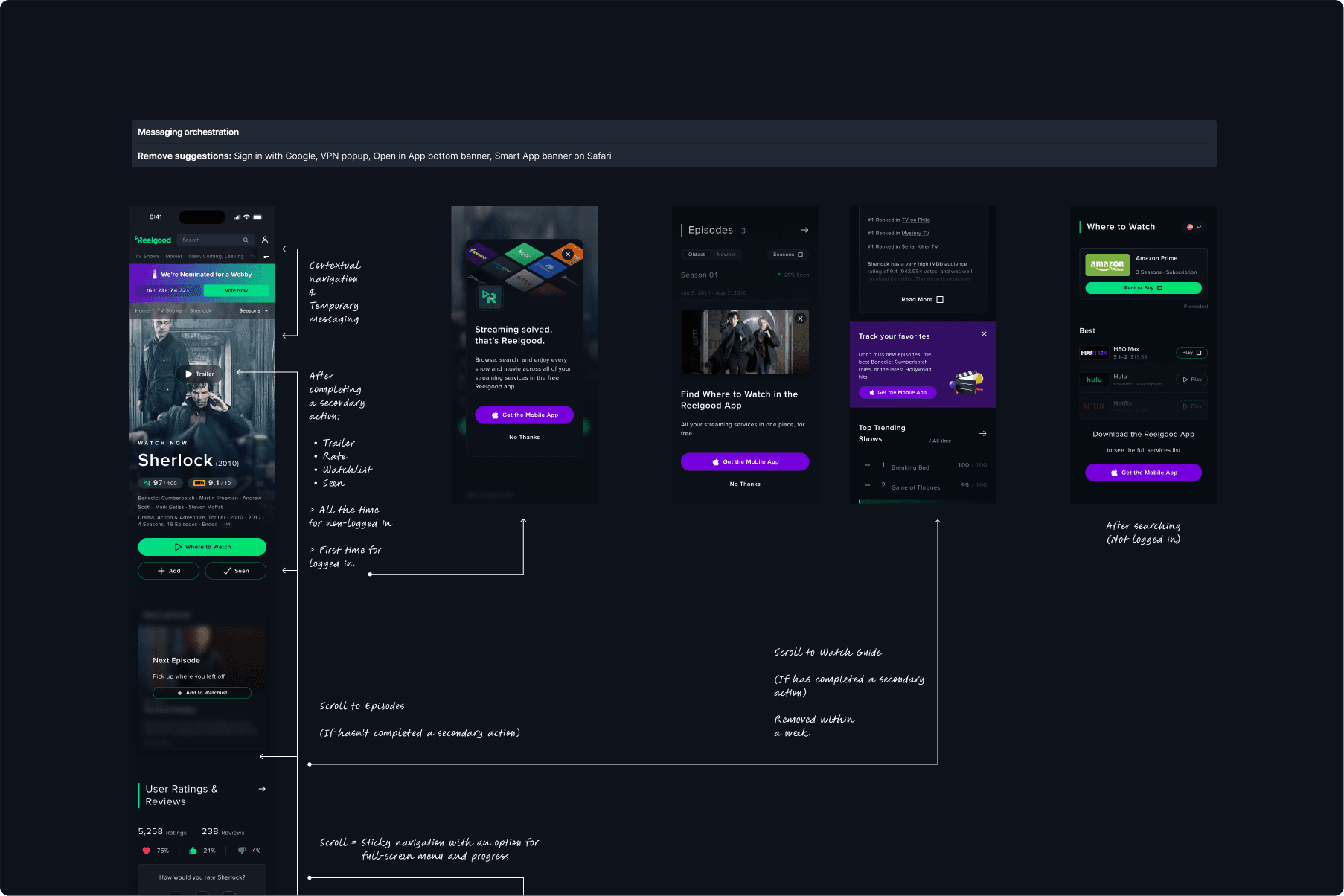Click Home breadcrumb
Image resolution: width=1344 pixels, height=896 pixels.
tap(142, 310)
